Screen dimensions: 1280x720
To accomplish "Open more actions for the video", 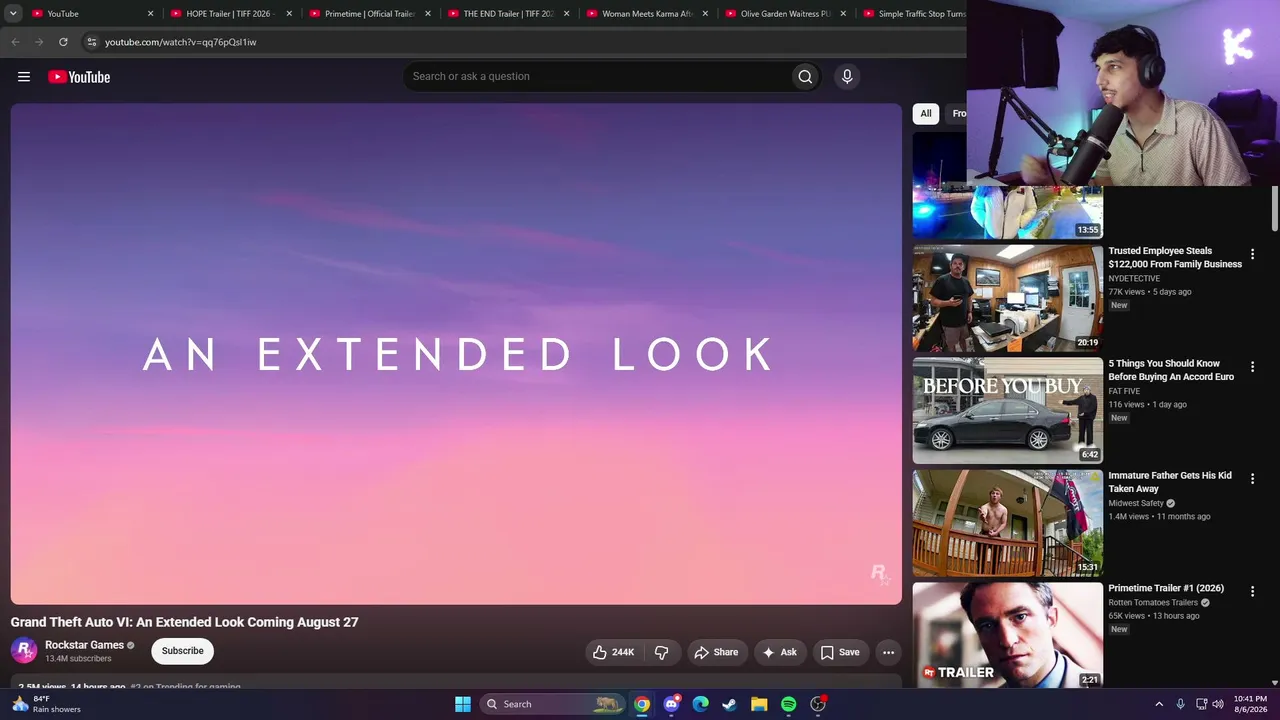I will (x=888, y=653).
